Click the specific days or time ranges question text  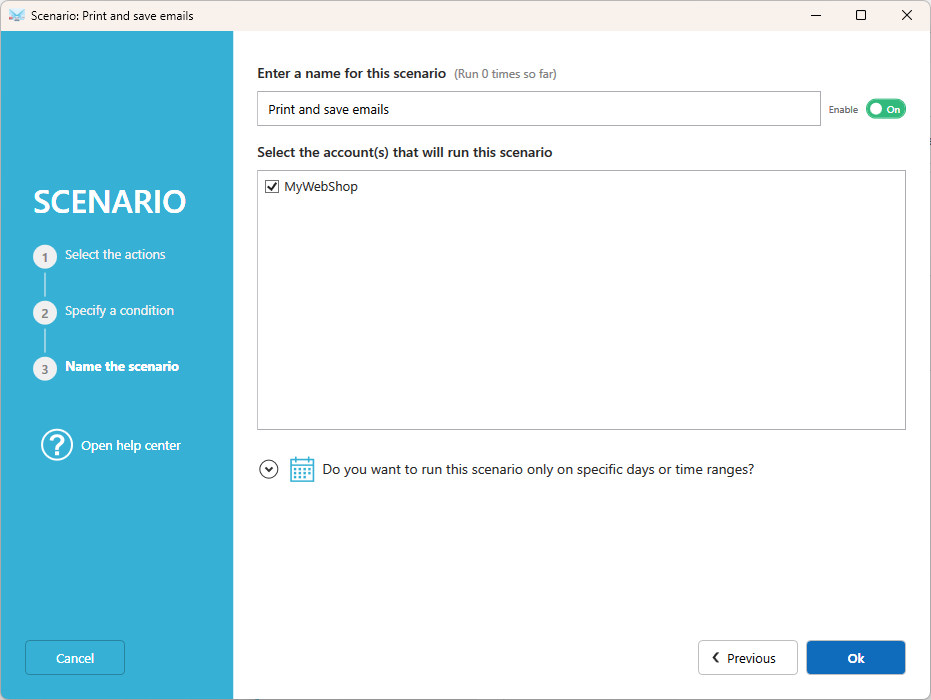click(538, 469)
